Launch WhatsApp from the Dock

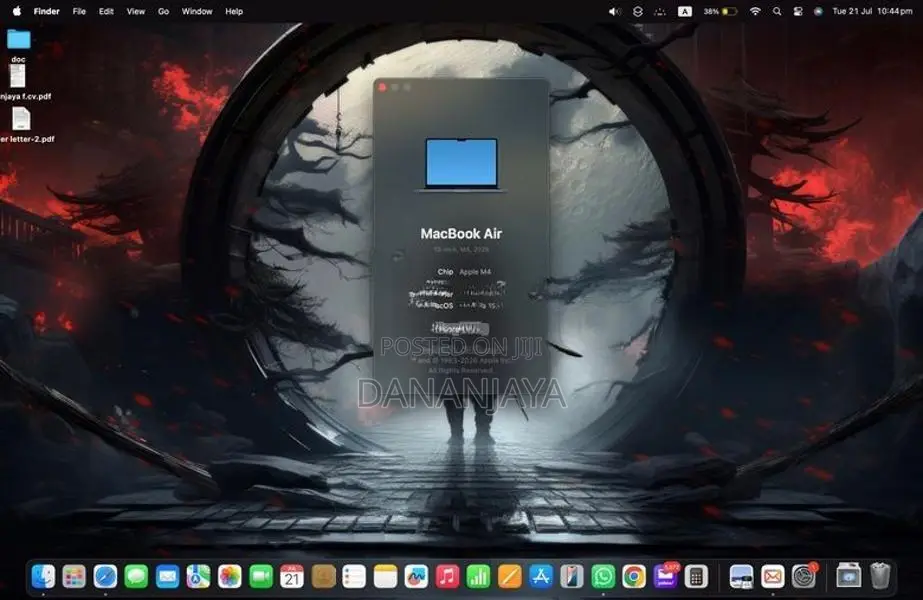coord(603,576)
